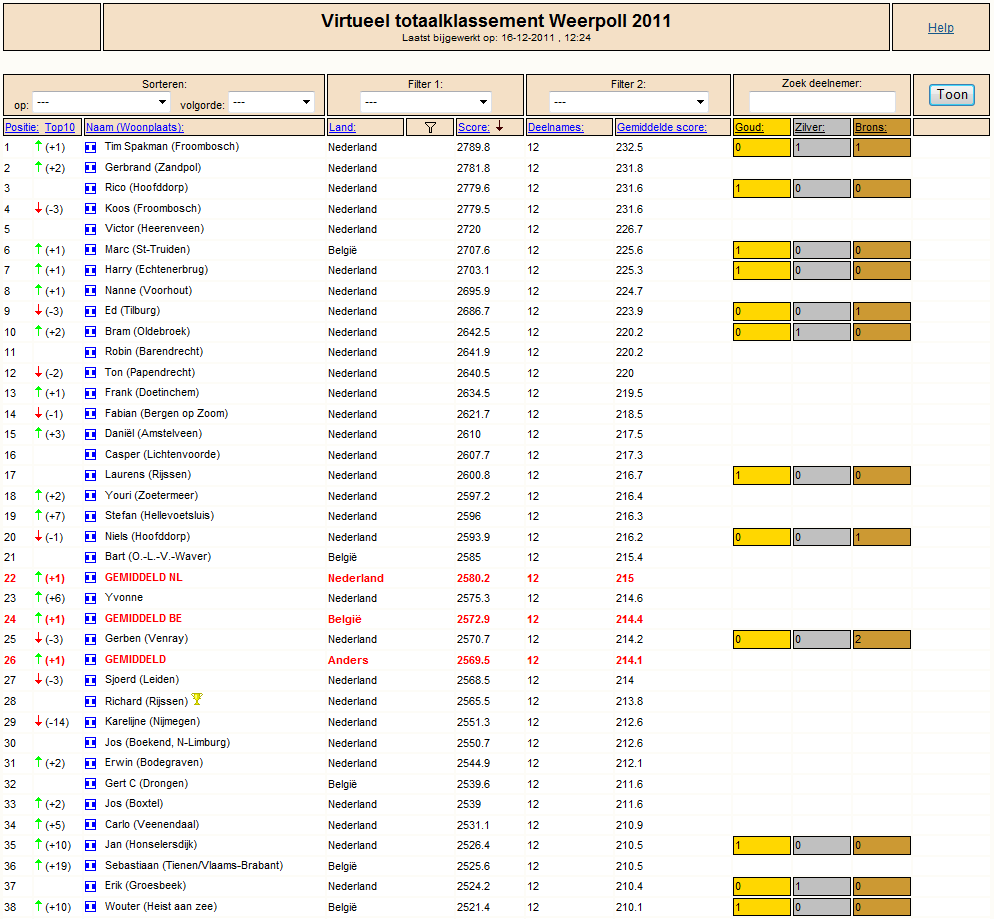Click the blue icon beside GEMIDDELD NL

pos(91,578)
